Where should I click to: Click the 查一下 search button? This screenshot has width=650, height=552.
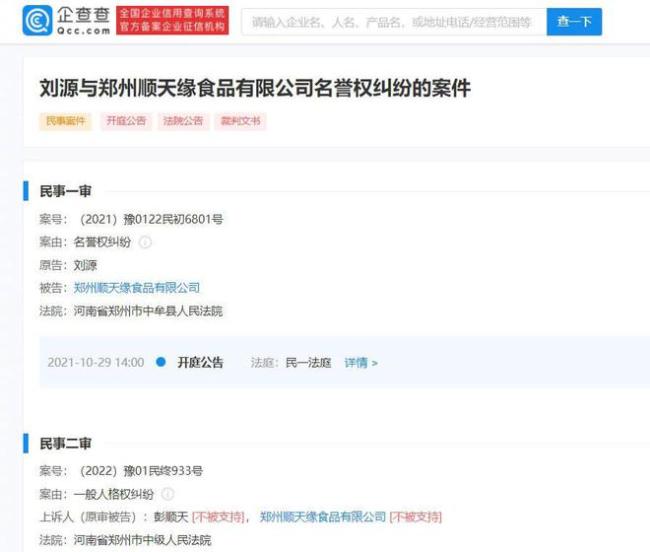(574, 21)
